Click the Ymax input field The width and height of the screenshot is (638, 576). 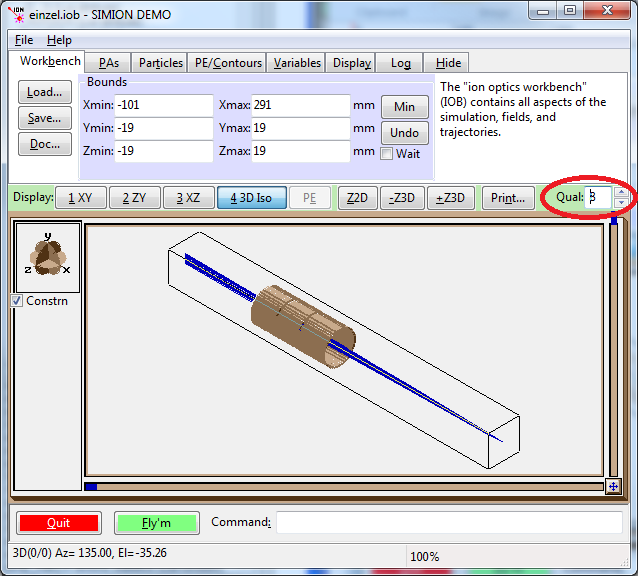pyautogui.click(x=301, y=128)
